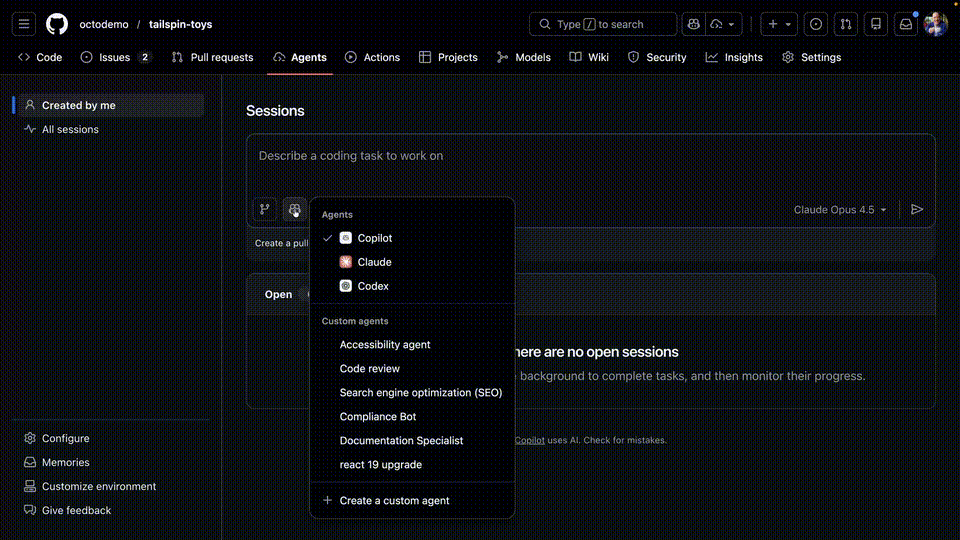Viewport: 960px width, 540px height.
Task: Open the hamburger navigation menu
Action: (25, 24)
